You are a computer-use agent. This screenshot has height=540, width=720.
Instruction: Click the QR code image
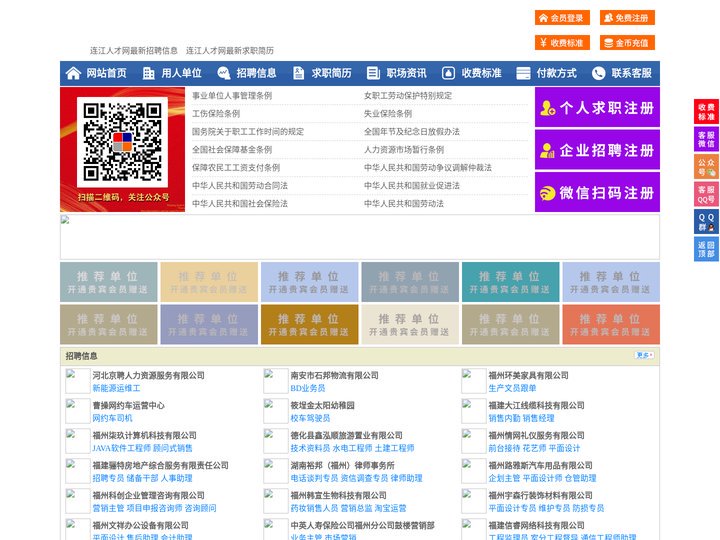[122, 142]
